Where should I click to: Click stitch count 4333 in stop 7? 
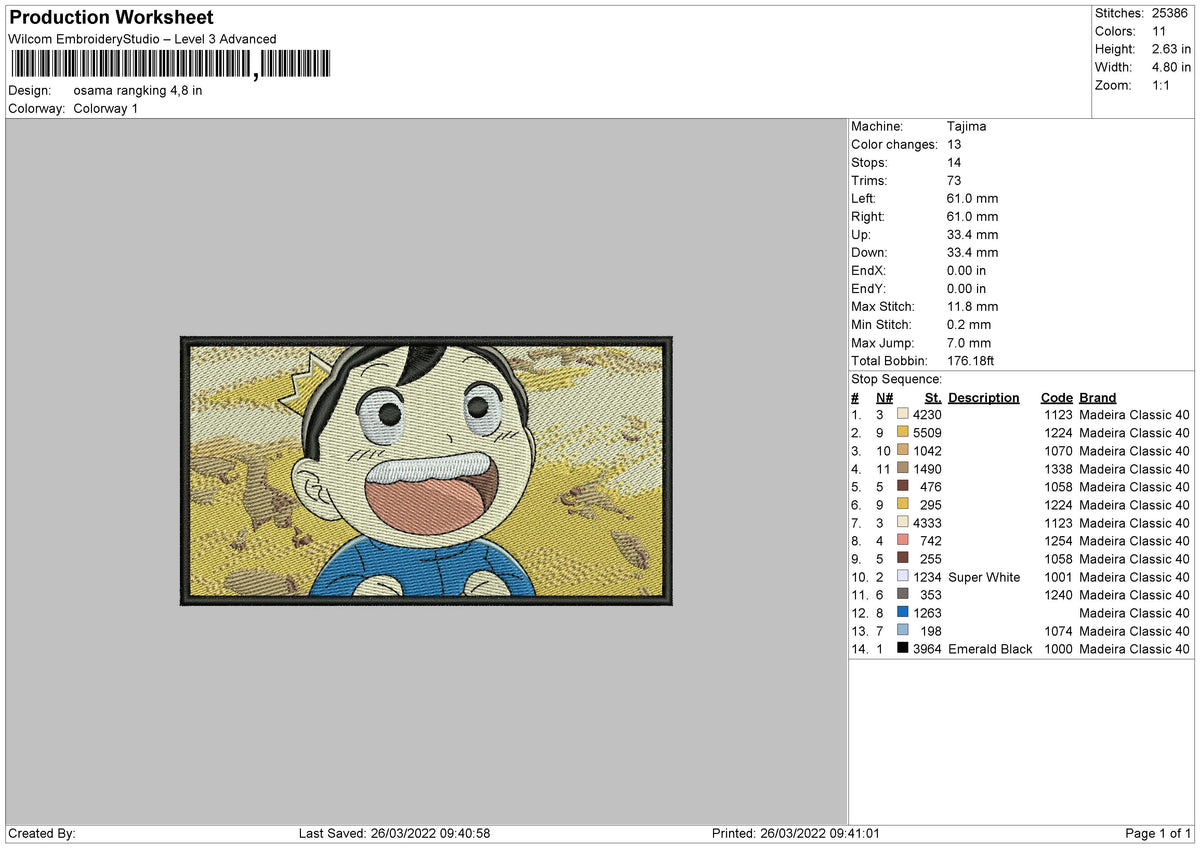coord(927,523)
